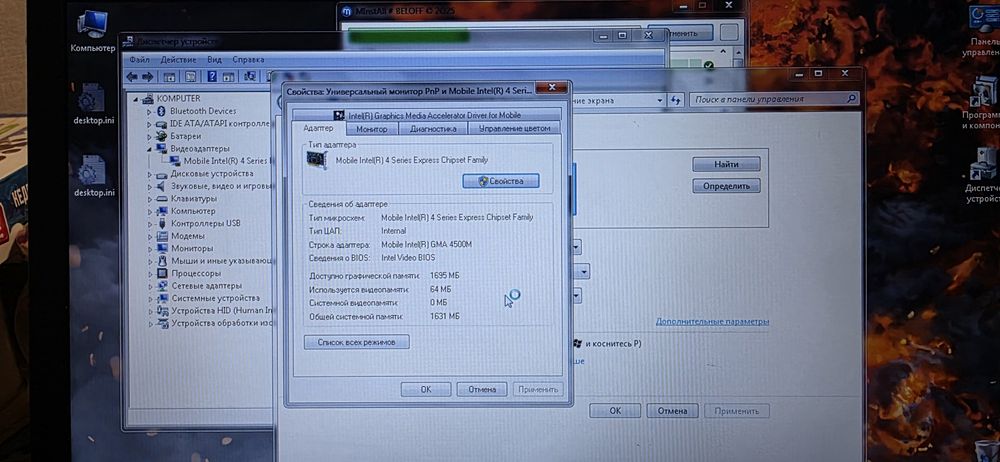The width and height of the screenshot is (1000, 462).
Task: Click the scan for hardware changes toolbar icon
Action: [x=249, y=77]
